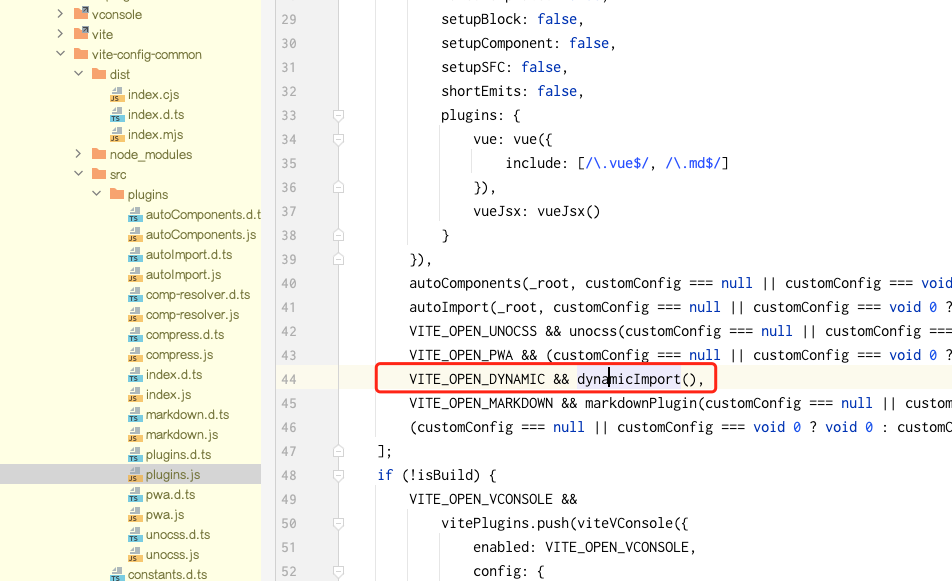Click vitePlugins.push on line 50
952x581 pixels.
(x=505, y=523)
